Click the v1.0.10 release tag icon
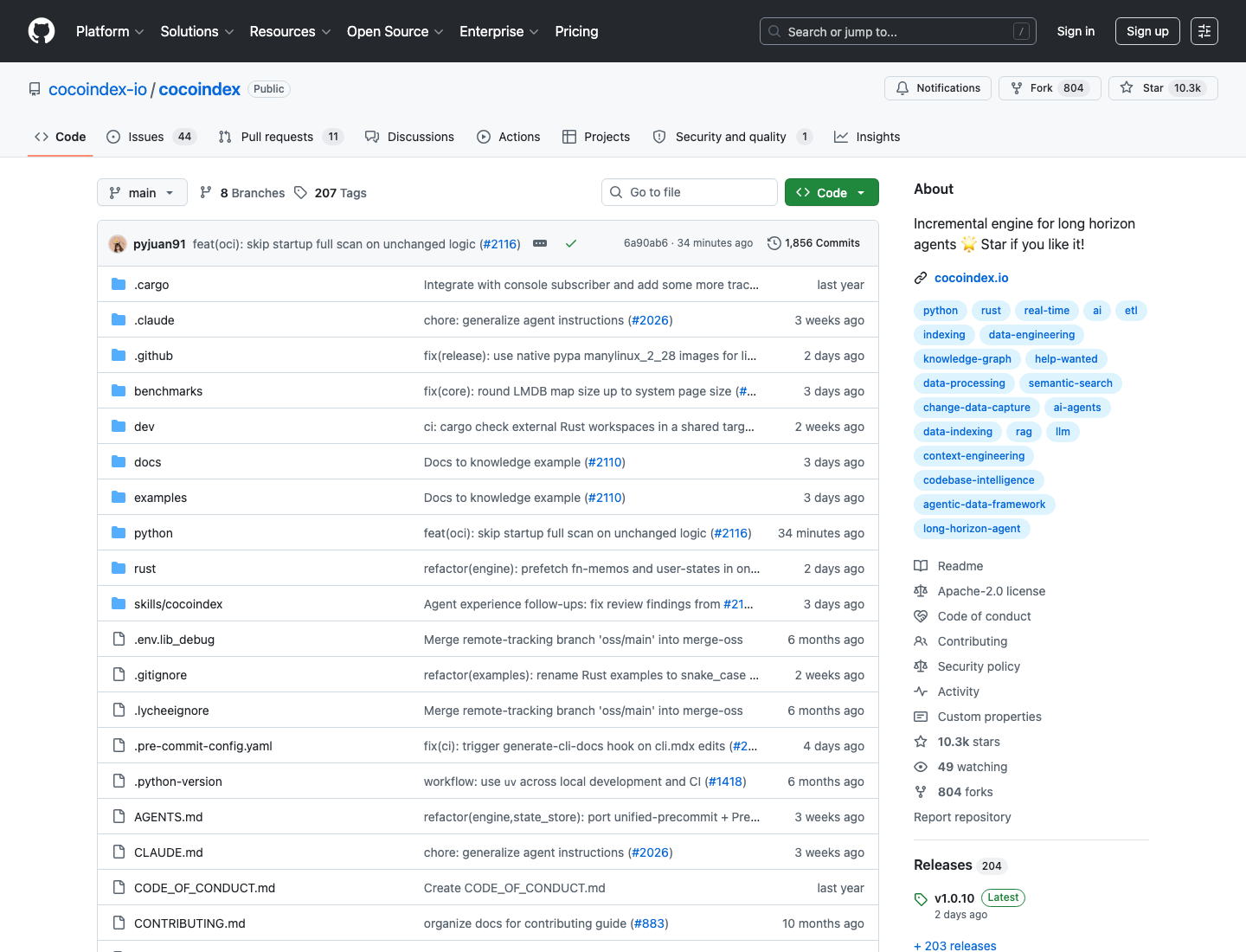Image resolution: width=1246 pixels, height=952 pixels. tap(921, 899)
